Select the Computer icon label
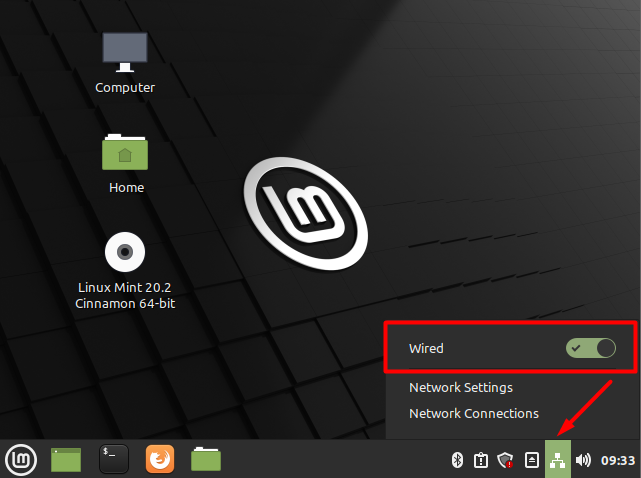The width and height of the screenshot is (641, 478). coord(125,88)
